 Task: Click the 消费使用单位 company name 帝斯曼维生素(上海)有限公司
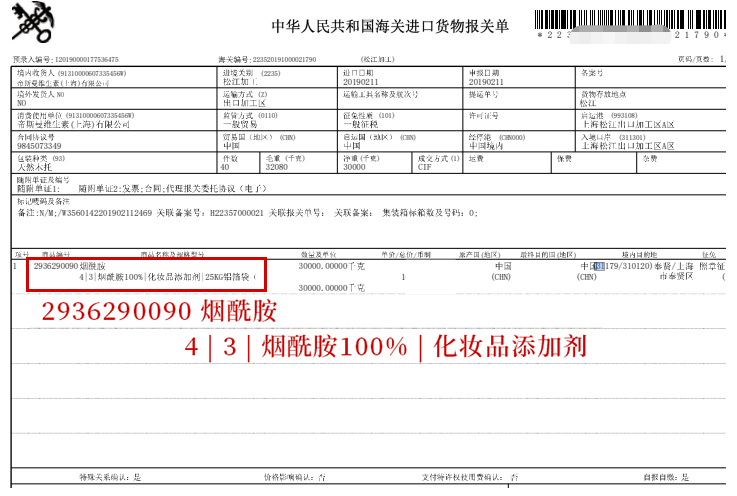pos(73,125)
